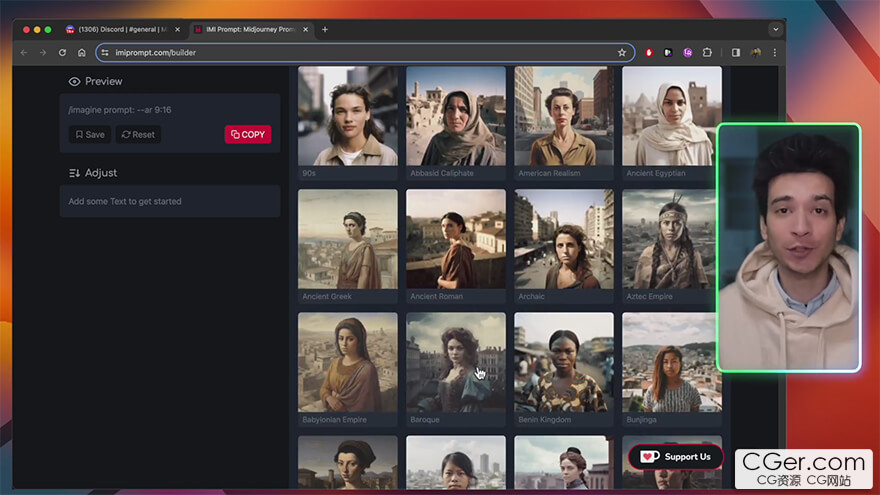The width and height of the screenshot is (880, 495).
Task: Click the dark square extension icon
Action: (668, 52)
